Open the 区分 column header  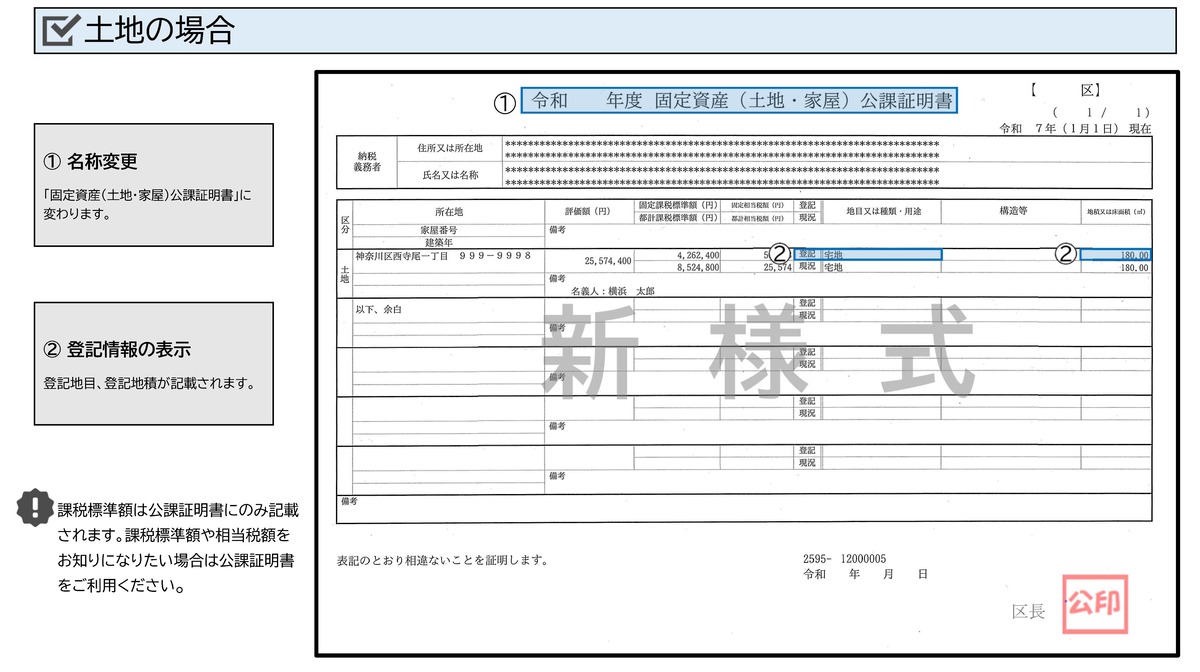point(345,222)
